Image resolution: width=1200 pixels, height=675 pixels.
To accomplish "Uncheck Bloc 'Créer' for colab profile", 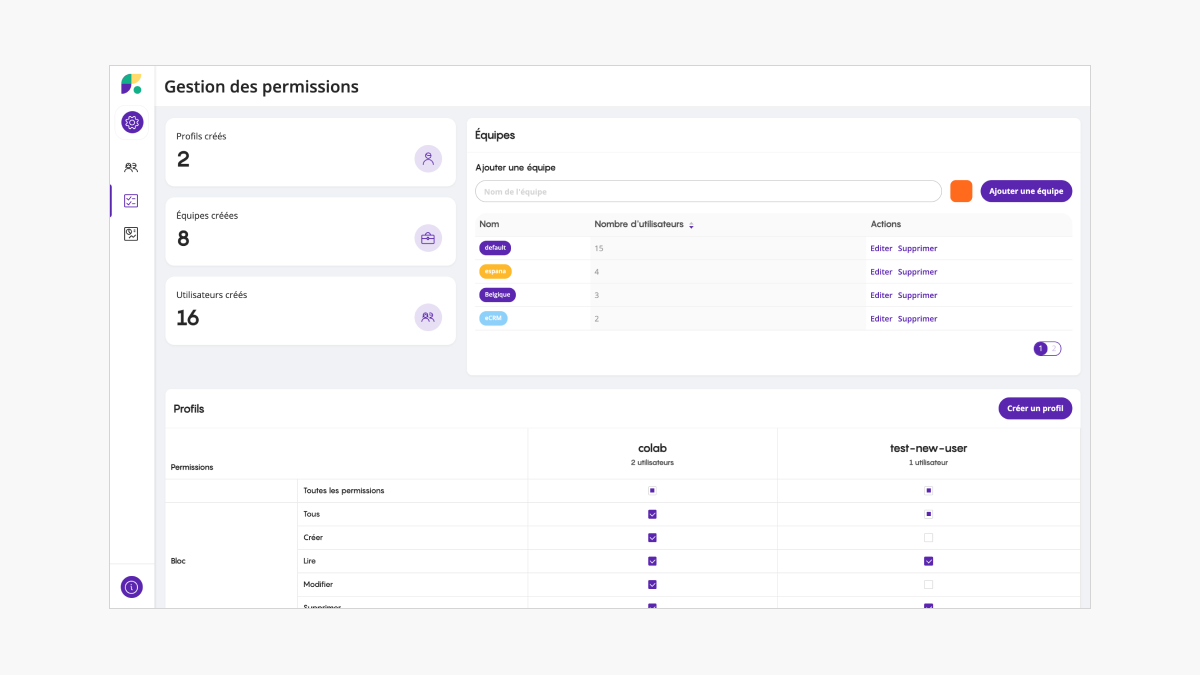I will click(652, 538).
